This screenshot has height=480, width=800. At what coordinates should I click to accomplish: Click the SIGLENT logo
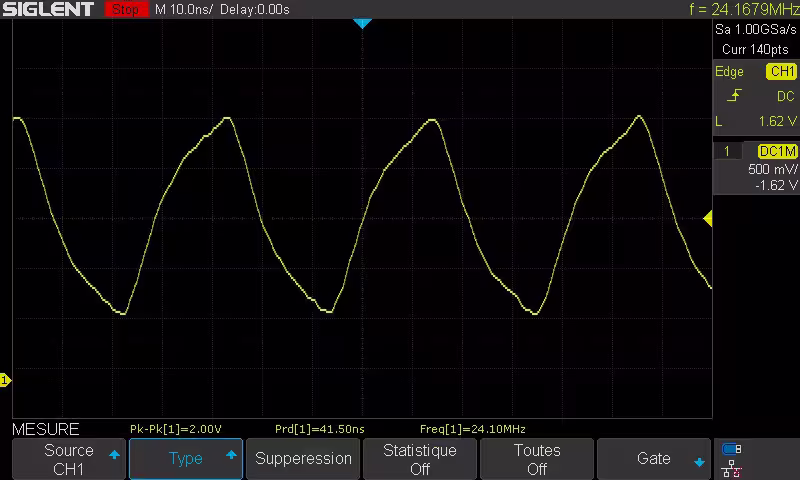(x=48, y=9)
